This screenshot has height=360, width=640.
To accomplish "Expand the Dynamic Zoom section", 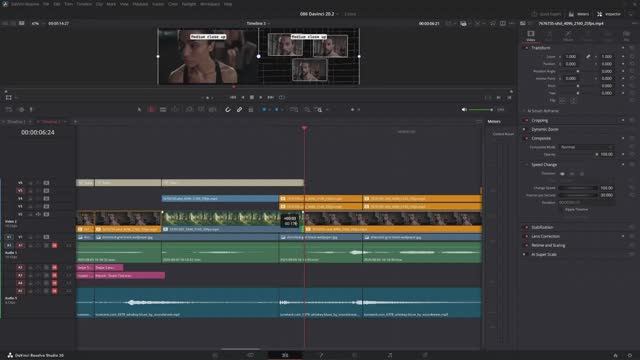I will (544, 129).
